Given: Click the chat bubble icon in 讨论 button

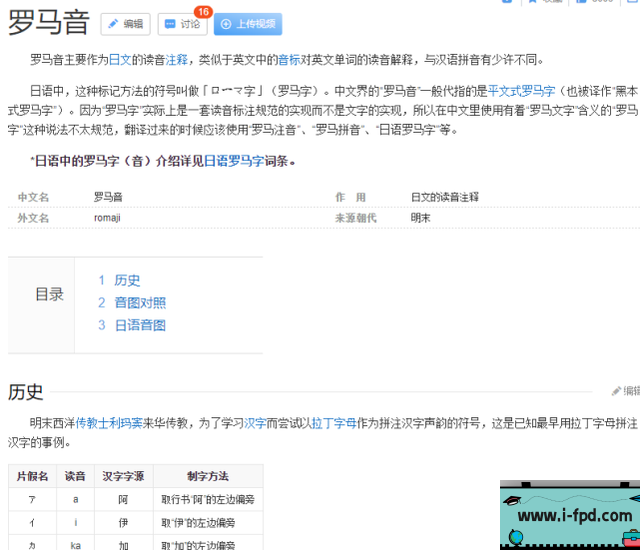Looking at the screenshot, I should 170,24.
